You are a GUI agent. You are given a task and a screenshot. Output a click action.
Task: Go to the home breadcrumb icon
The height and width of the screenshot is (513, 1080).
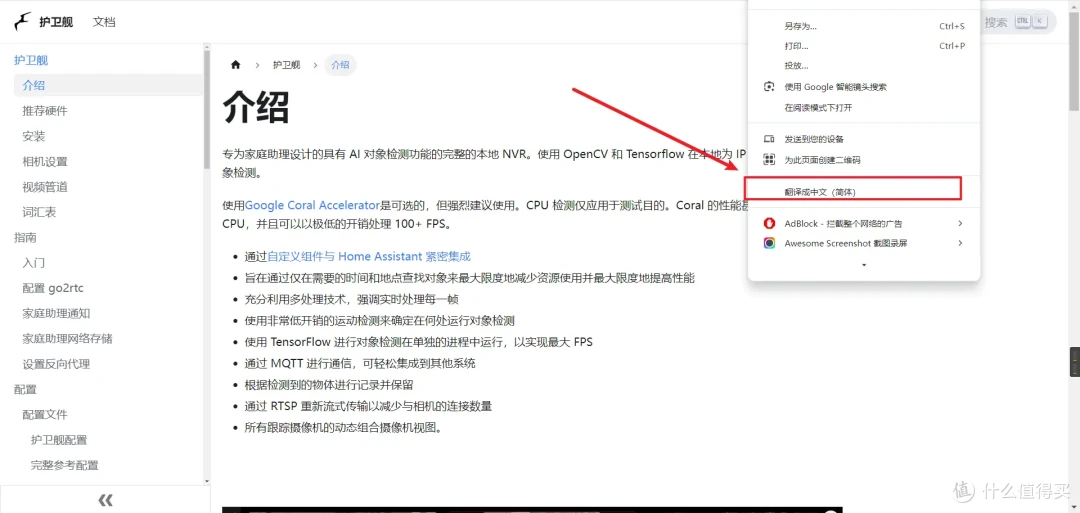[236, 65]
